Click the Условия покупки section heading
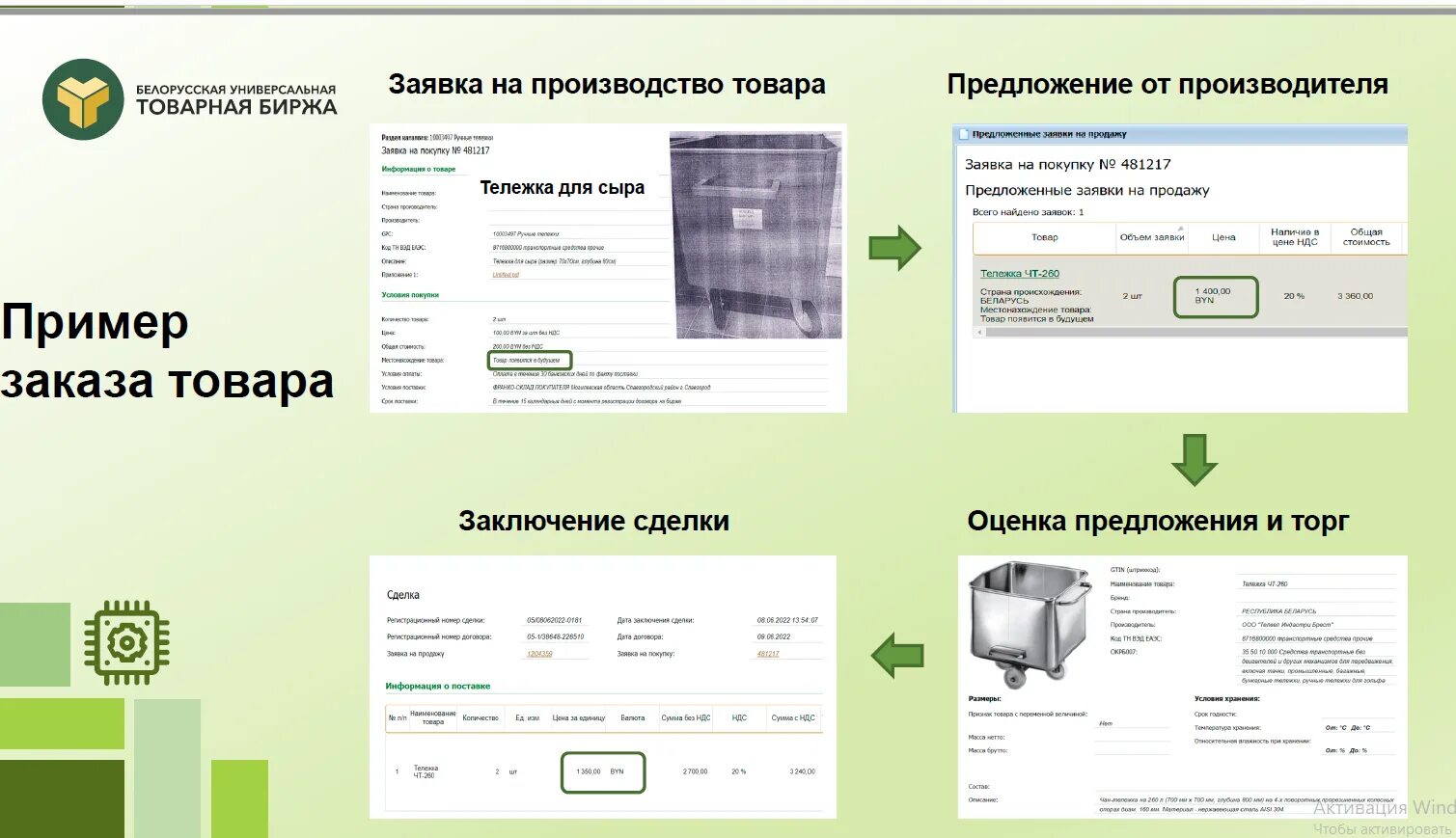This screenshot has height=838, width=1456. [x=410, y=295]
